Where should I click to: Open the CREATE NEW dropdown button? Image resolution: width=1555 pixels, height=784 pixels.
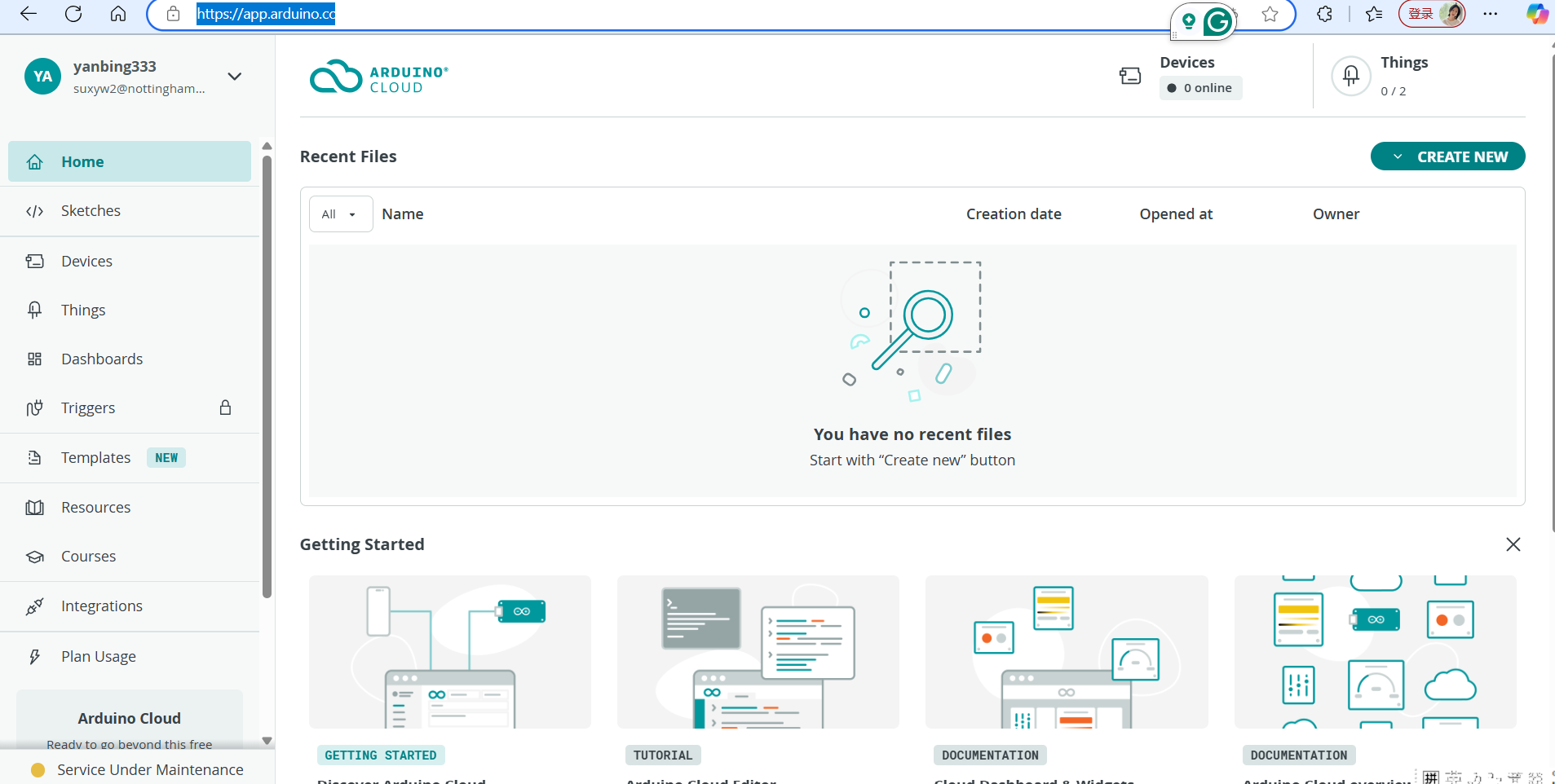(1447, 156)
